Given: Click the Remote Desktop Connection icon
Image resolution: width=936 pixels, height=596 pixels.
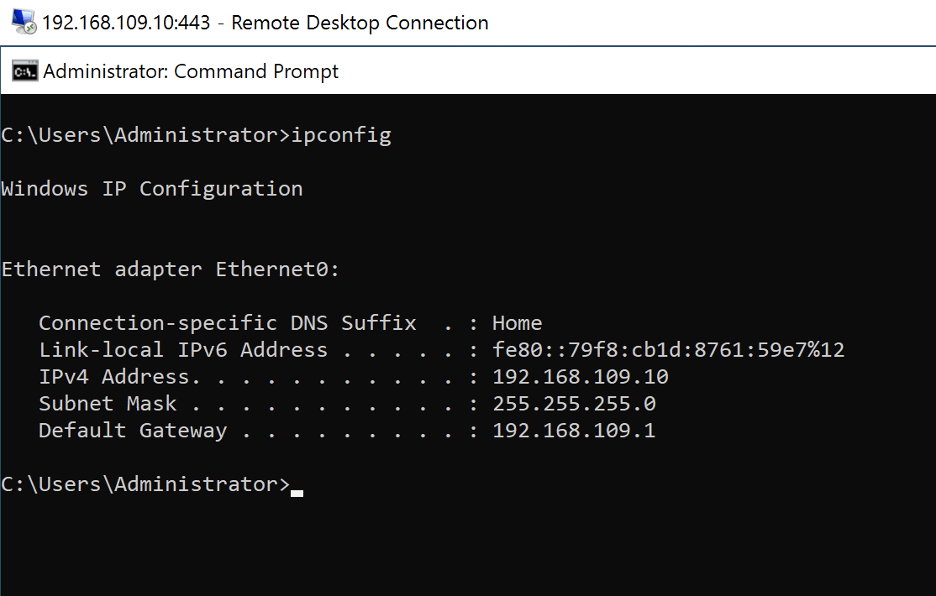Looking at the screenshot, I should (24, 22).
